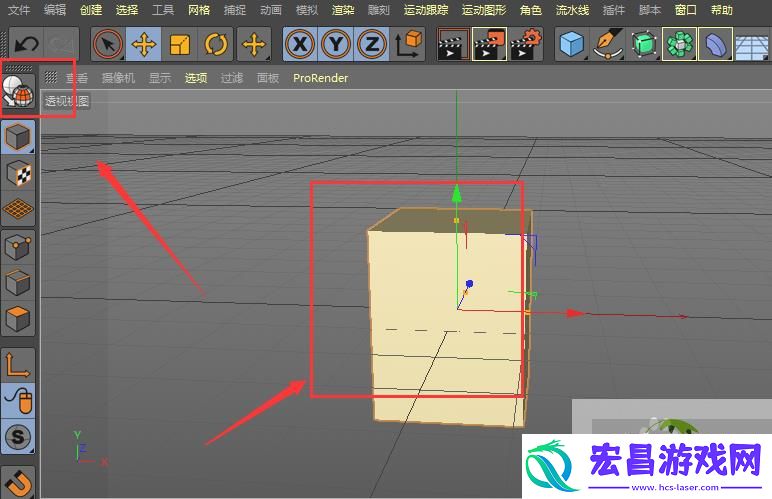
Task: Open the viewport 显示 menu
Action: [160, 78]
